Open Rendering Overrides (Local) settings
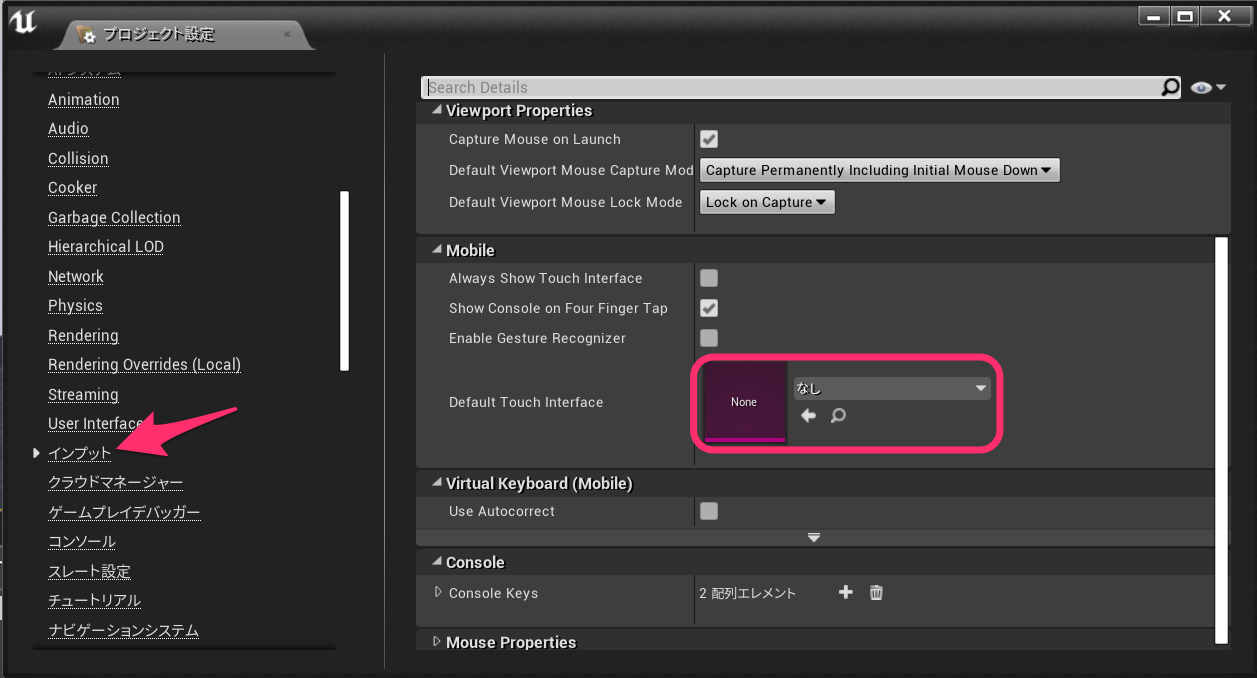Screen dimensions: 1257x678 (144, 365)
